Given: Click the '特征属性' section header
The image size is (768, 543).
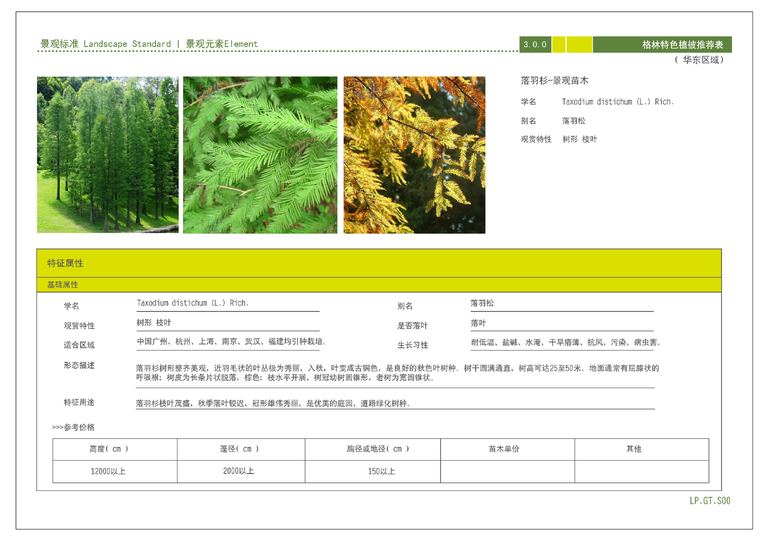Looking at the screenshot, I should point(379,263).
